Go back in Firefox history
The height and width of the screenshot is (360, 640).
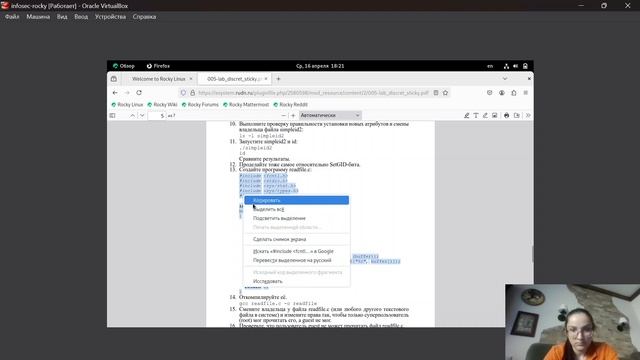(x=115, y=93)
